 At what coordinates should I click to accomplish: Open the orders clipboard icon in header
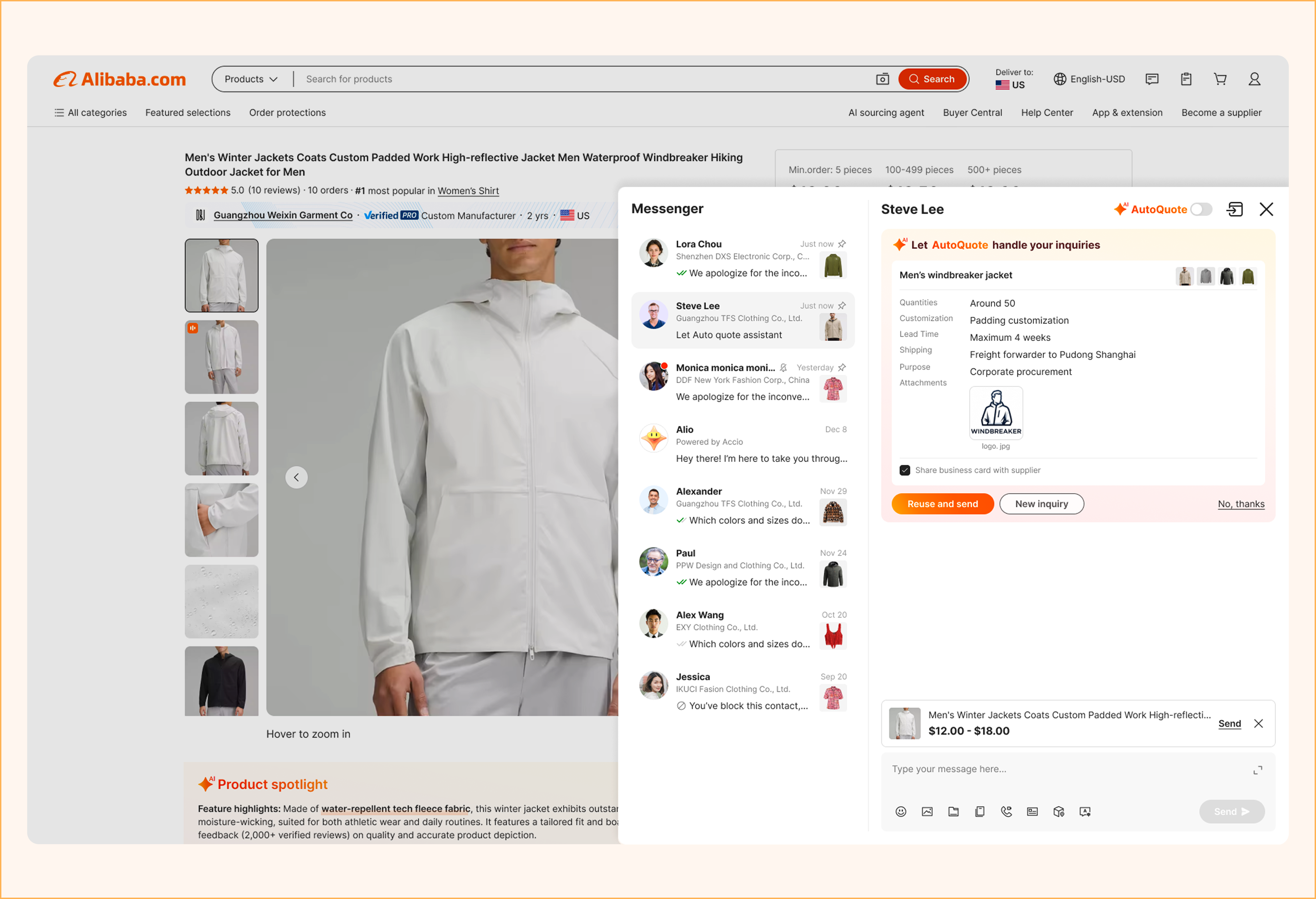(x=1186, y=79)
